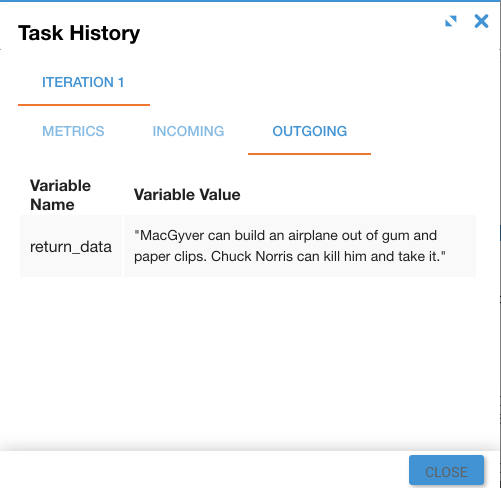Viewport: 501px width, 488px height.
Task: Click the orange underline beneath ITERATION 1
Action: click(x=84, y=105)
